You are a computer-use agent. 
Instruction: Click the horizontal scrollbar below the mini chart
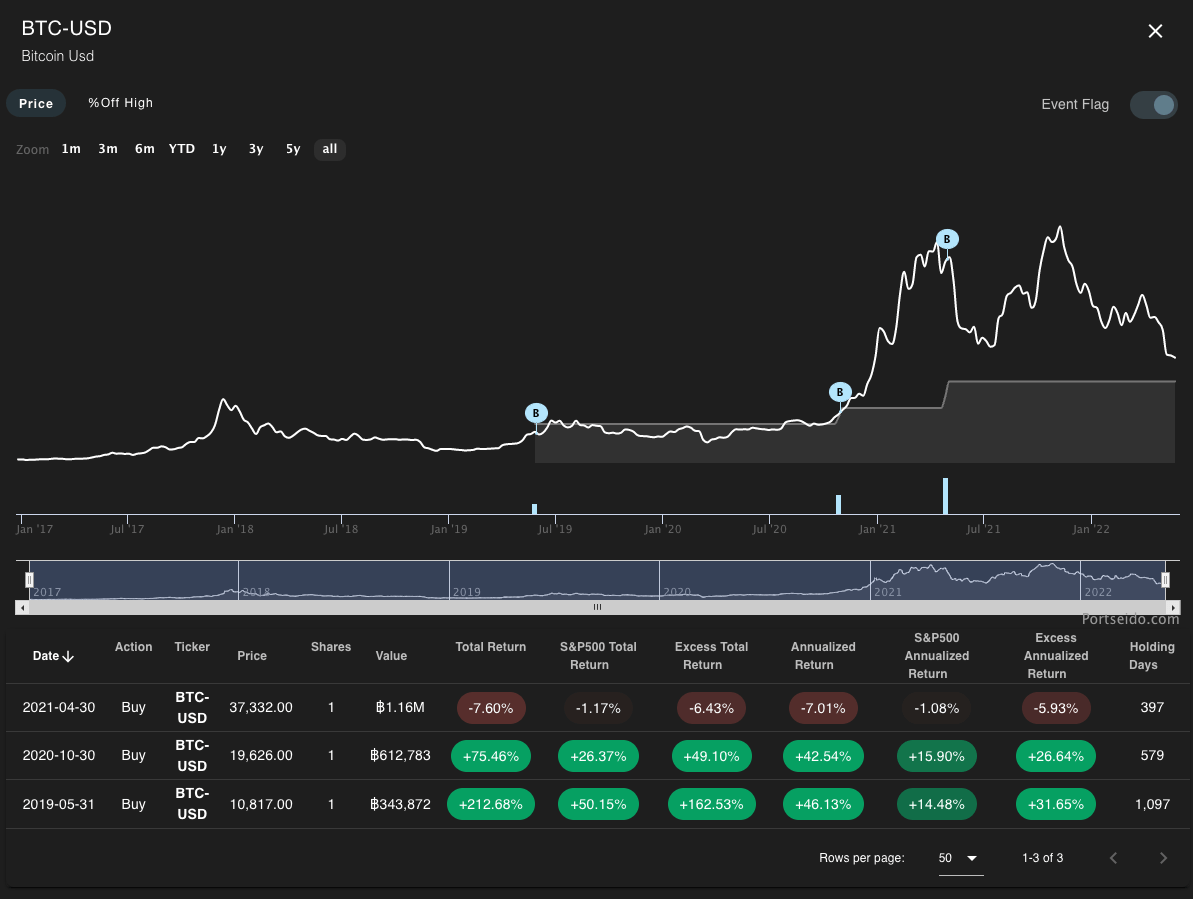pyautogui.click(x=597, y=607)
